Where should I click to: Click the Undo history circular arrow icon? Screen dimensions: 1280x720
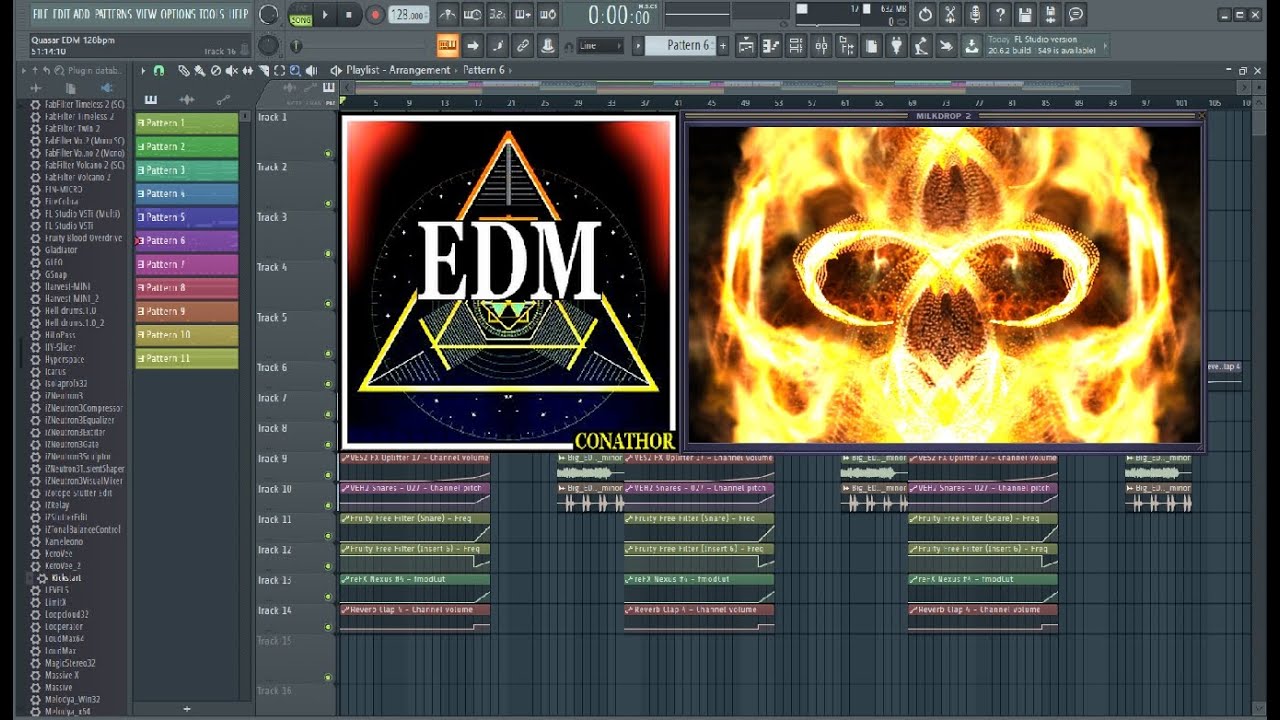925,15
